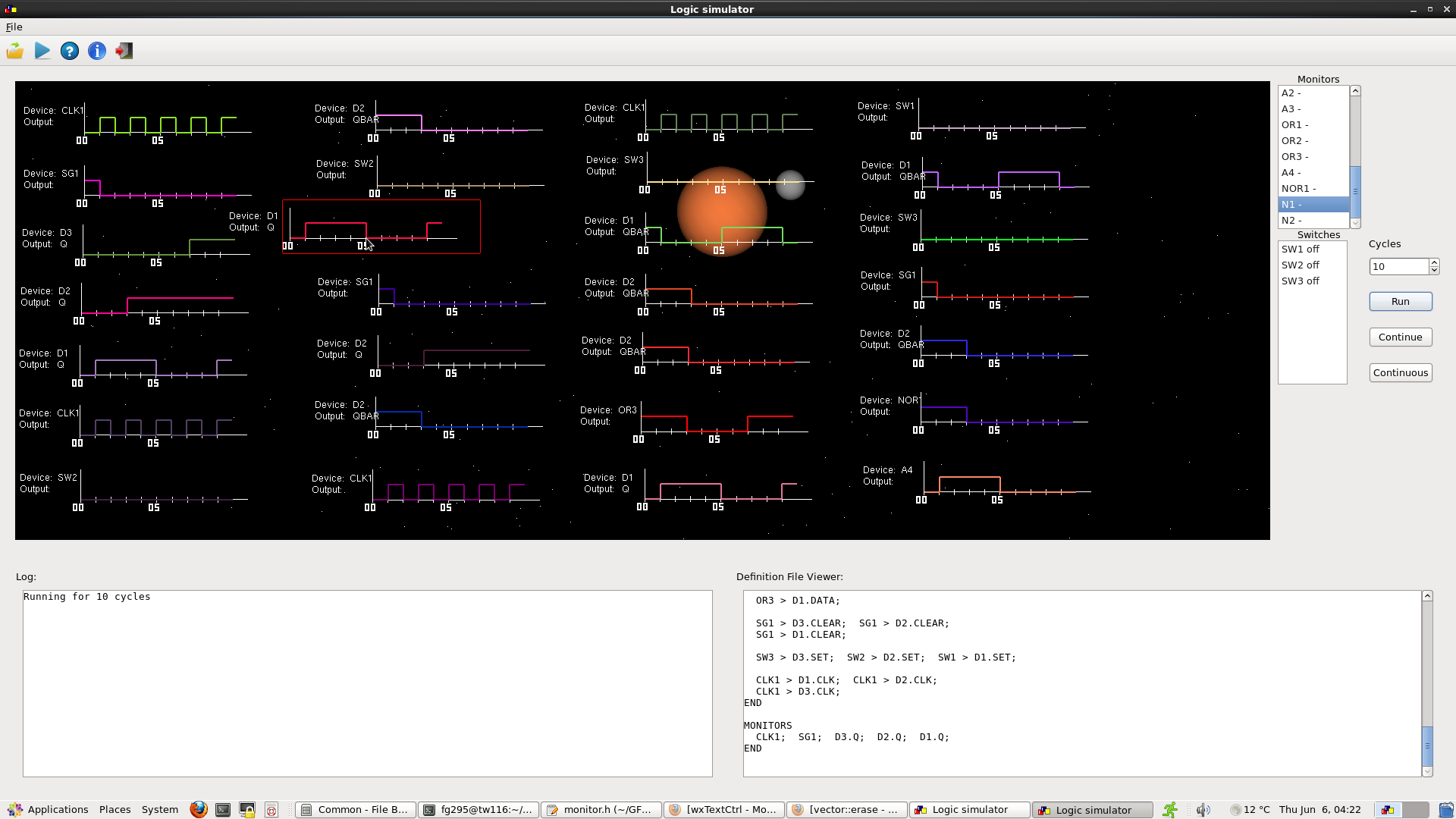Open the Applications menu in panel
Screen dimensions: 1456x819
[x=49, y=809]
